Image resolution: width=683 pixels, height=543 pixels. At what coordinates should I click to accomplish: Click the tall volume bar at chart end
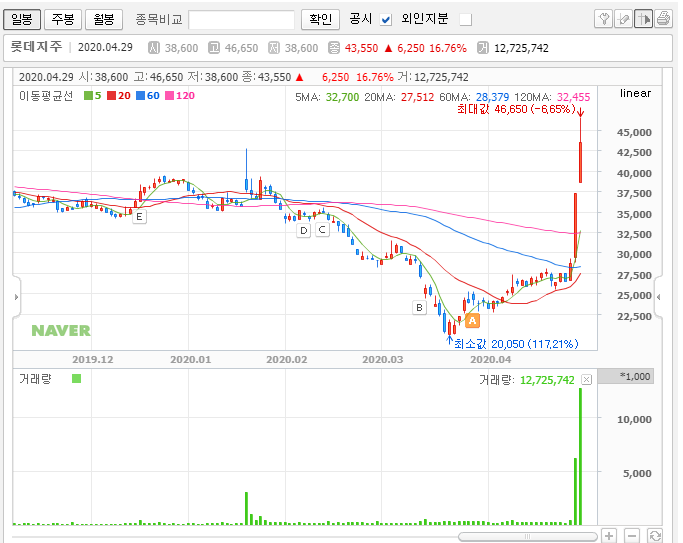click(x=580, y=456)
